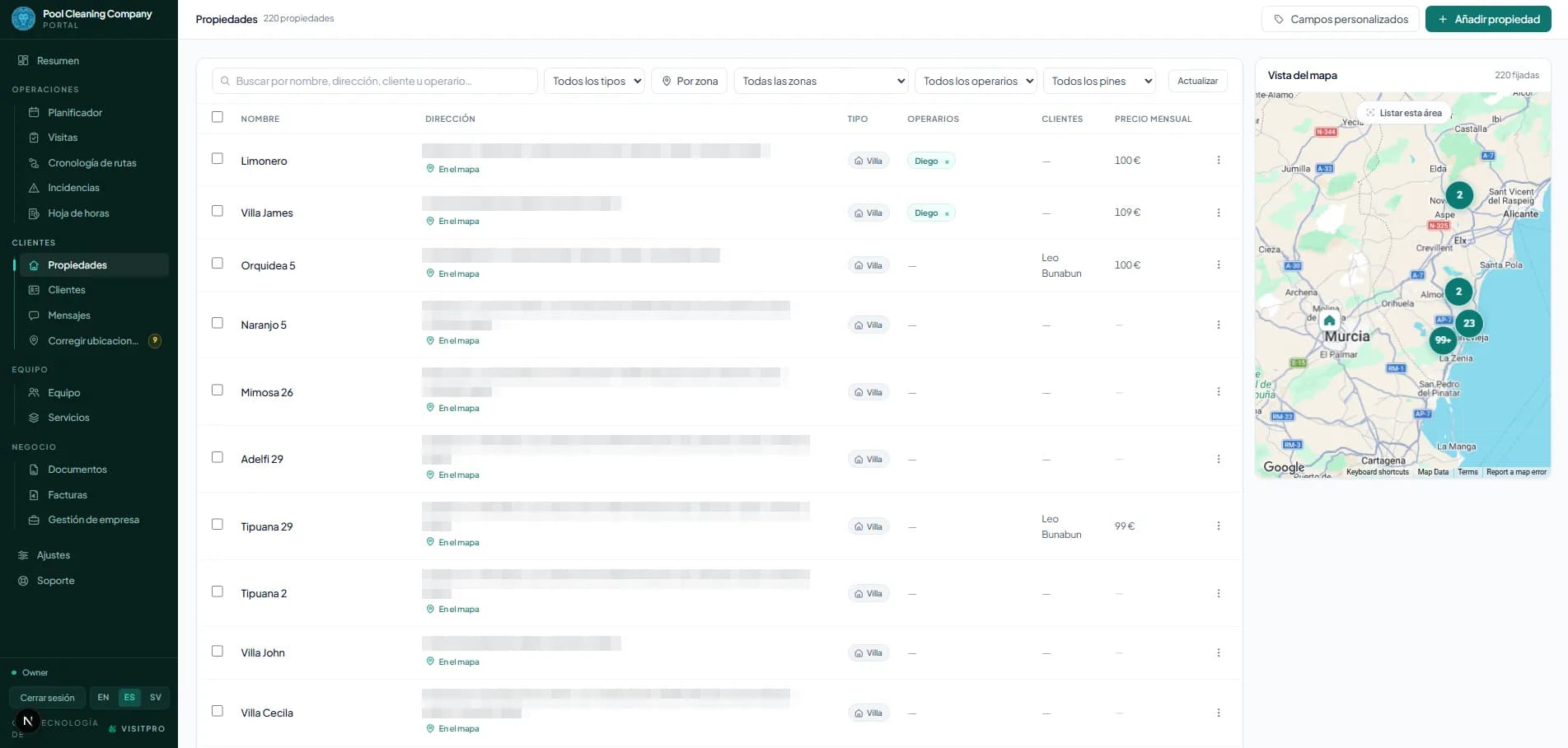Click Listar esta área on the map

coord(1404,113)
